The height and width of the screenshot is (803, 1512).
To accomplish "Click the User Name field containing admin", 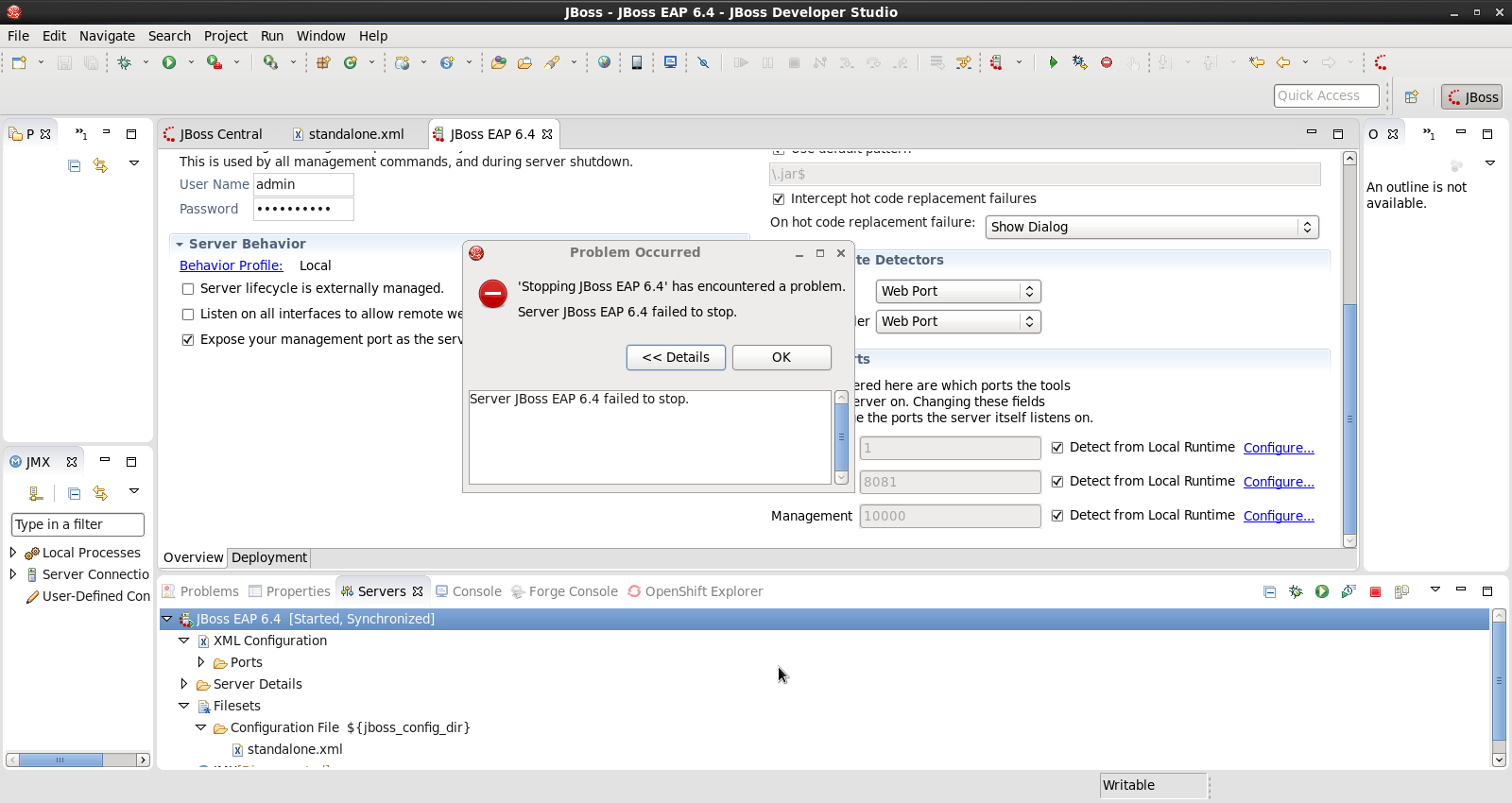I will click(x=303, y=184).
